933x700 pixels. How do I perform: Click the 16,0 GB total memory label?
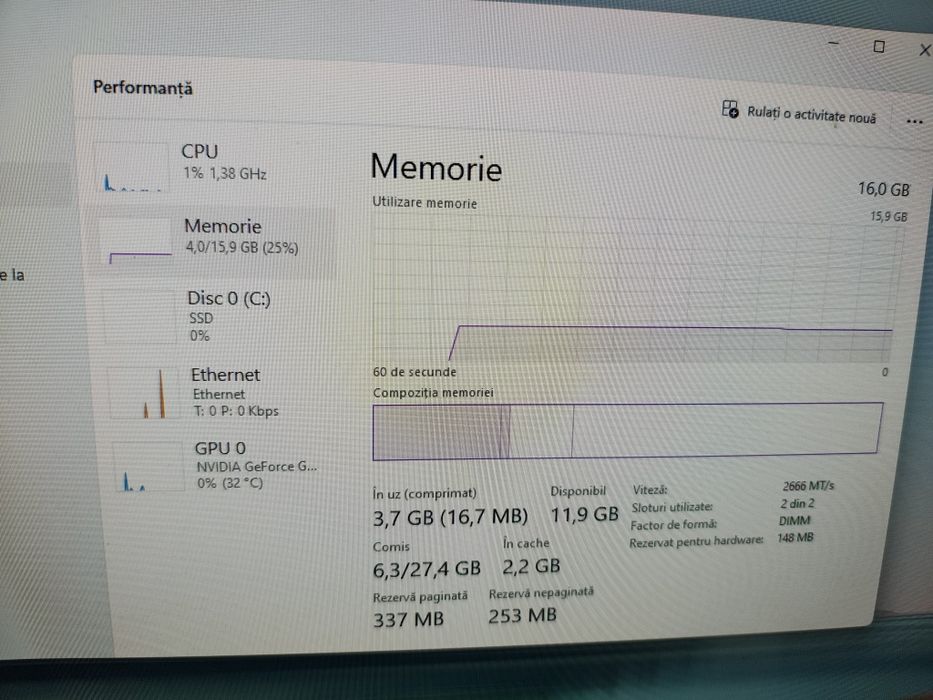(884, 190)
